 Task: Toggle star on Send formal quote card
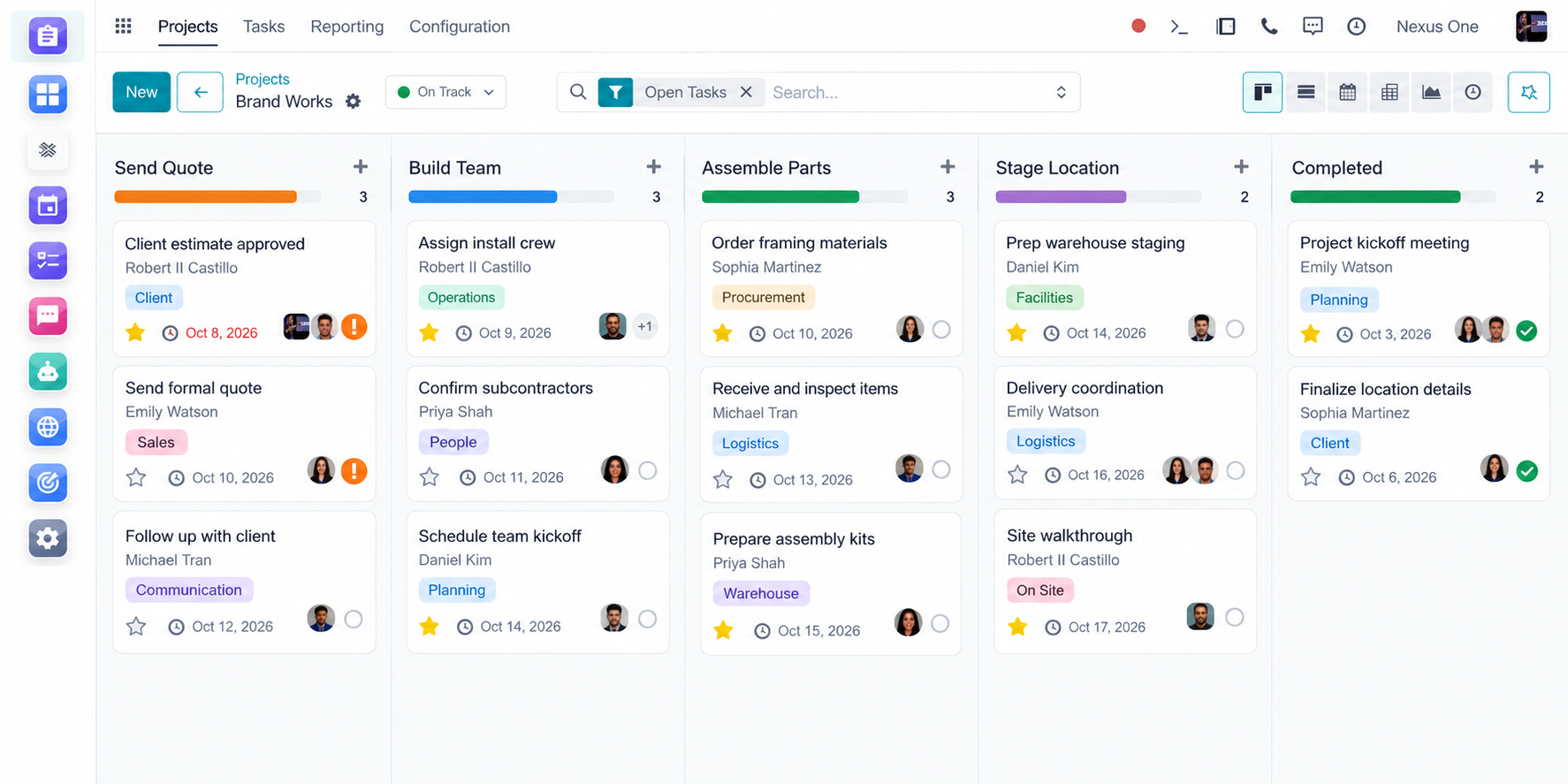click(136, 477)
